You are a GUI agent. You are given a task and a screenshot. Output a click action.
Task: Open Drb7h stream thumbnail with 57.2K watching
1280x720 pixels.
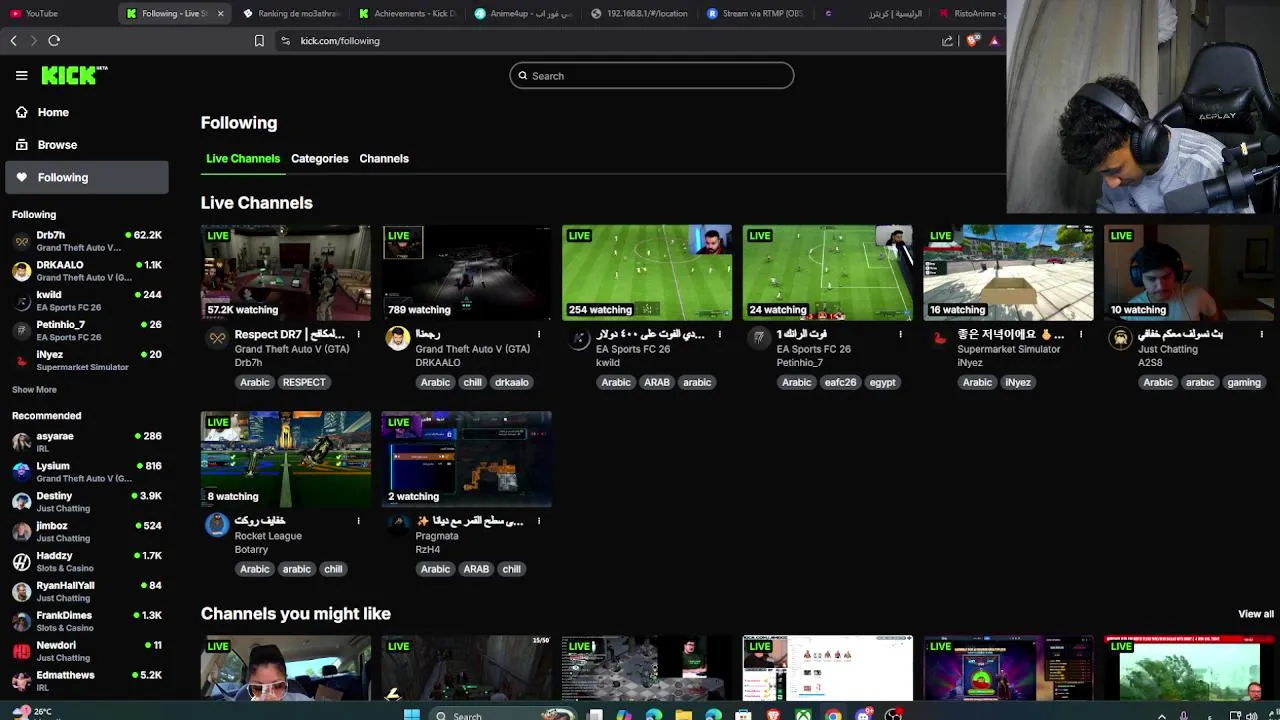click(x=286, y=272)
